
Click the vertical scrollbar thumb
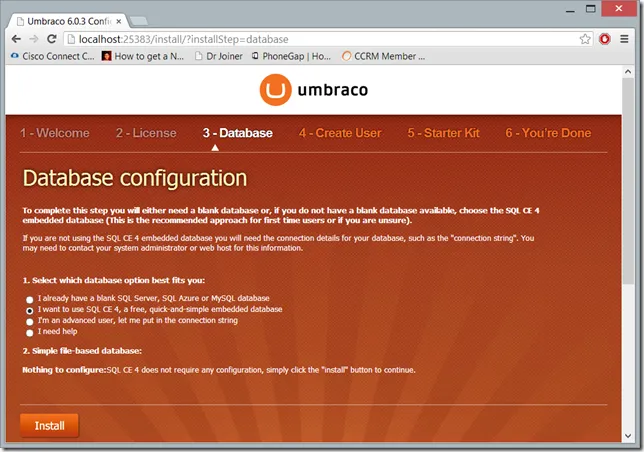click(x=628, y=181)
